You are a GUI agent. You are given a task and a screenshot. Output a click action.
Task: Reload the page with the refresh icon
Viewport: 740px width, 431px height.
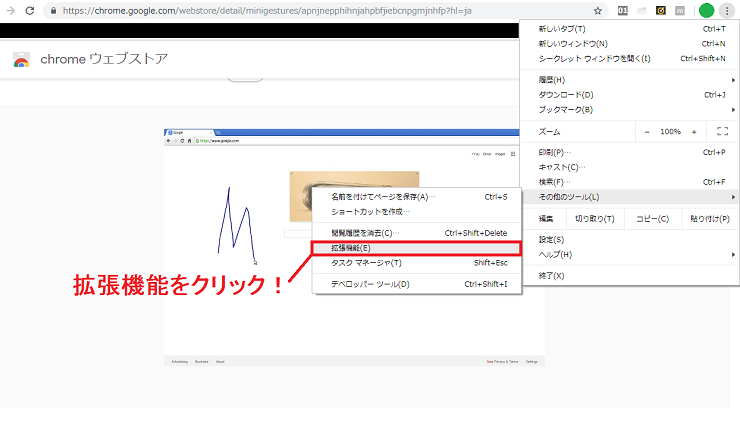[30, 10]
